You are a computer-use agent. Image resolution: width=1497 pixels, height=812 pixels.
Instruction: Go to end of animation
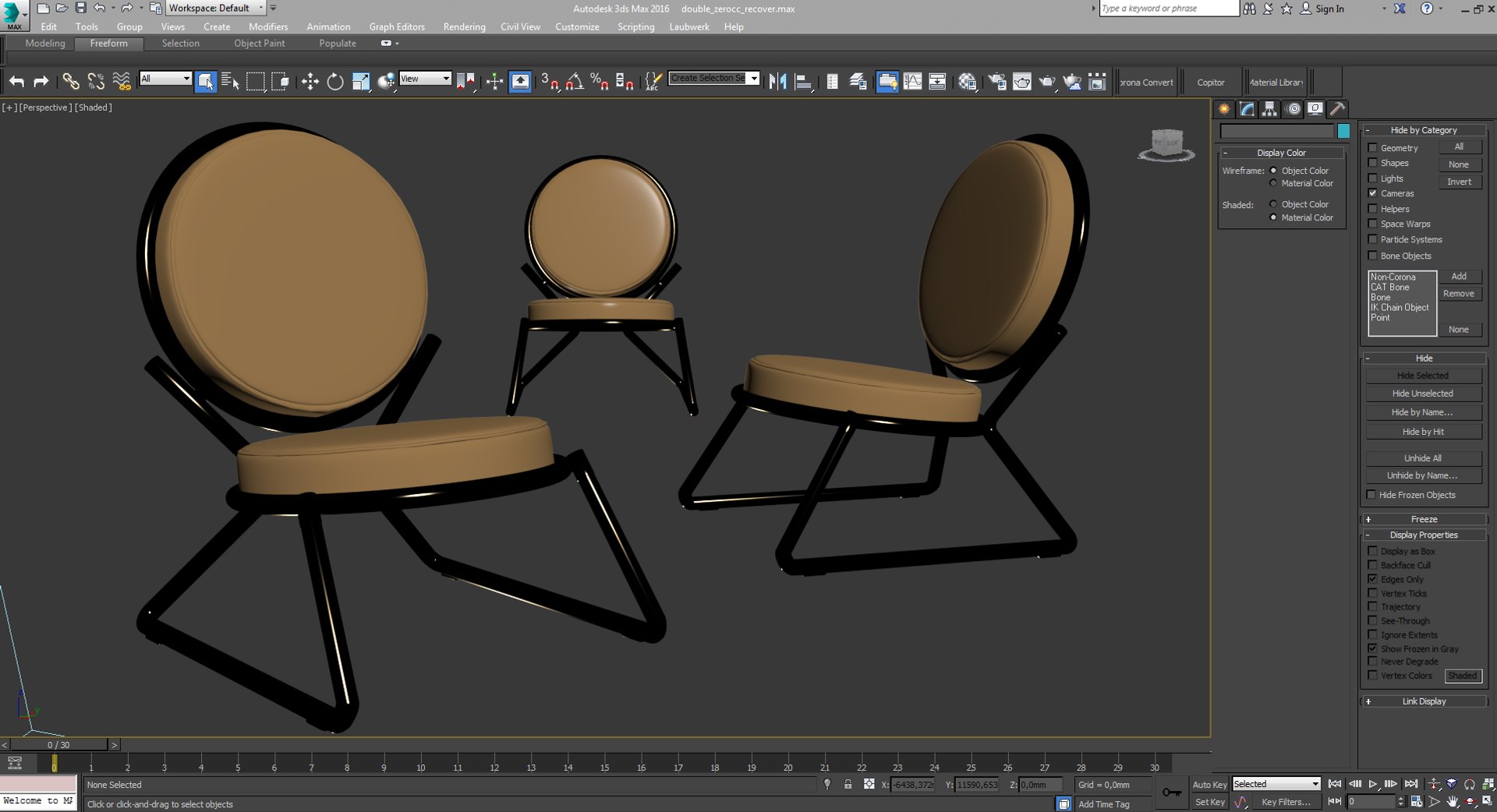click(1411, 784)
